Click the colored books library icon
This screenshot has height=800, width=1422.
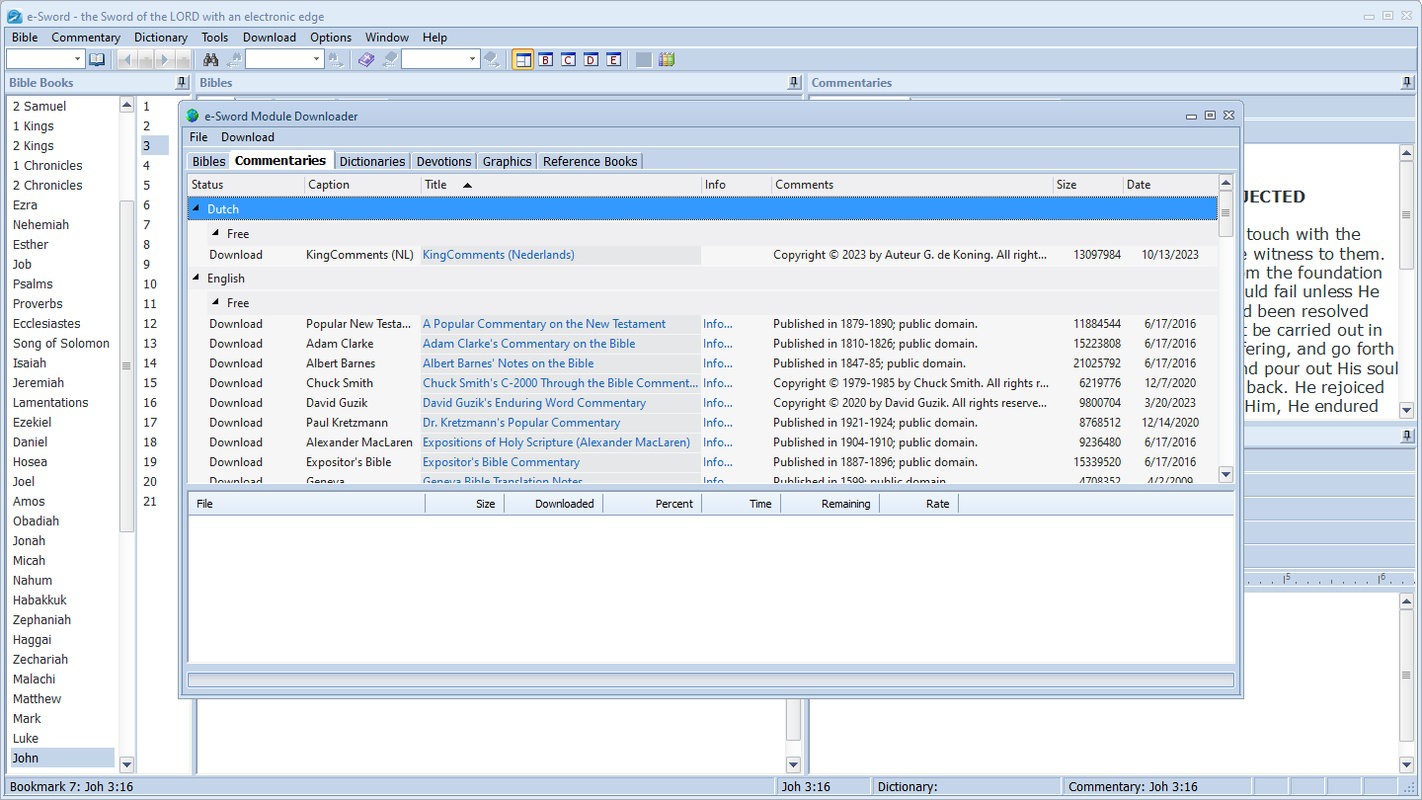click(x=666, y=60)
